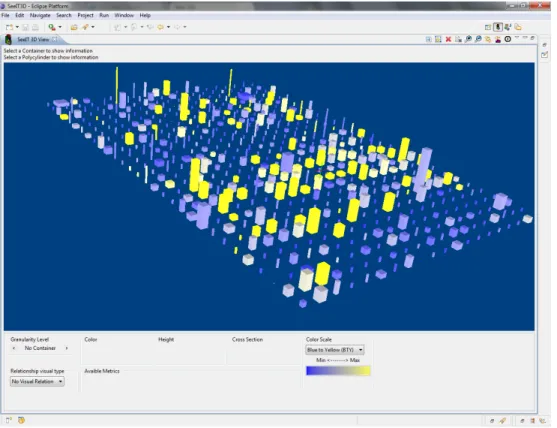Click the 'Select a Polycylinder to show information' text
Image resolution: width=557 pixels, height=428 pixels.
51,57
